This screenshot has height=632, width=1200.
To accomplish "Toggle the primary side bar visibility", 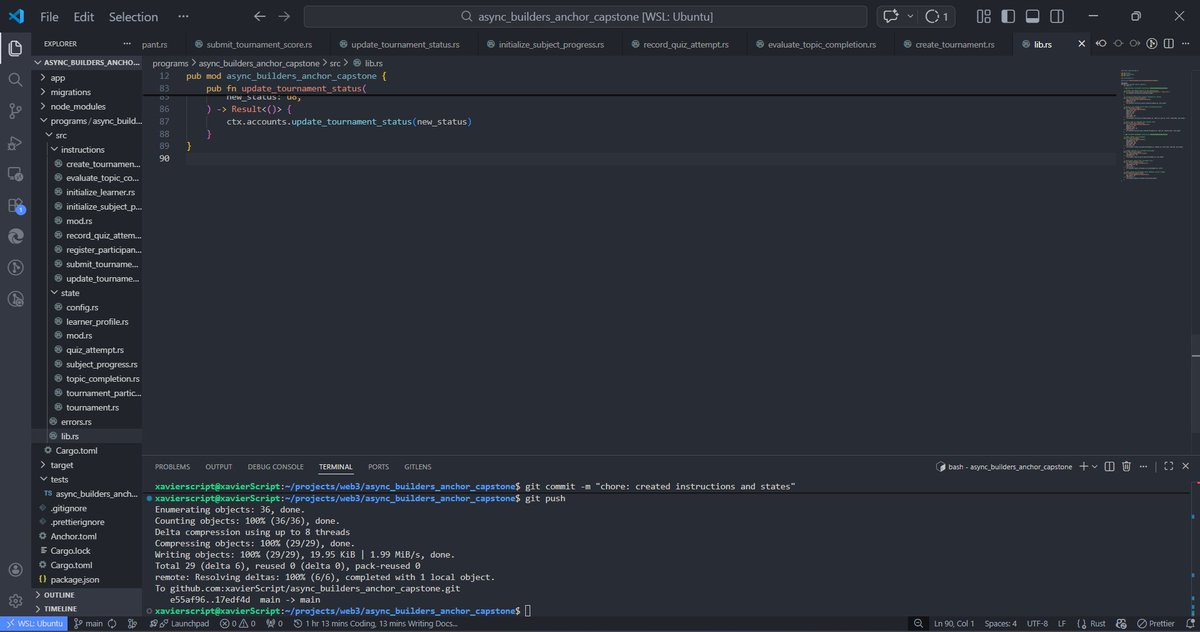I will (x=1010, y=17).
